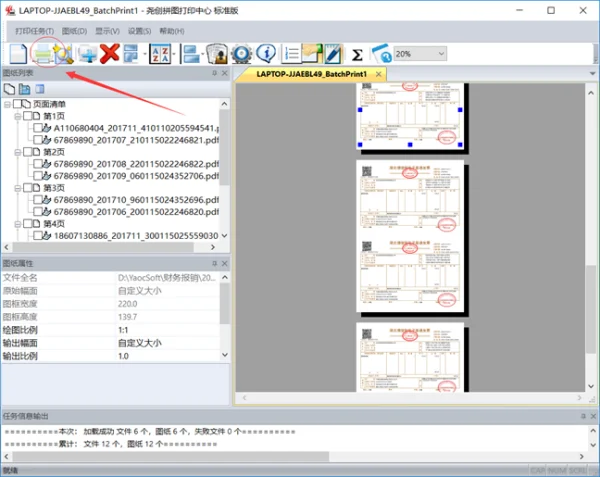This screenshot has width=600, height=477.
Task: Click the blue info bubble icon
Action: coord(266,54)
